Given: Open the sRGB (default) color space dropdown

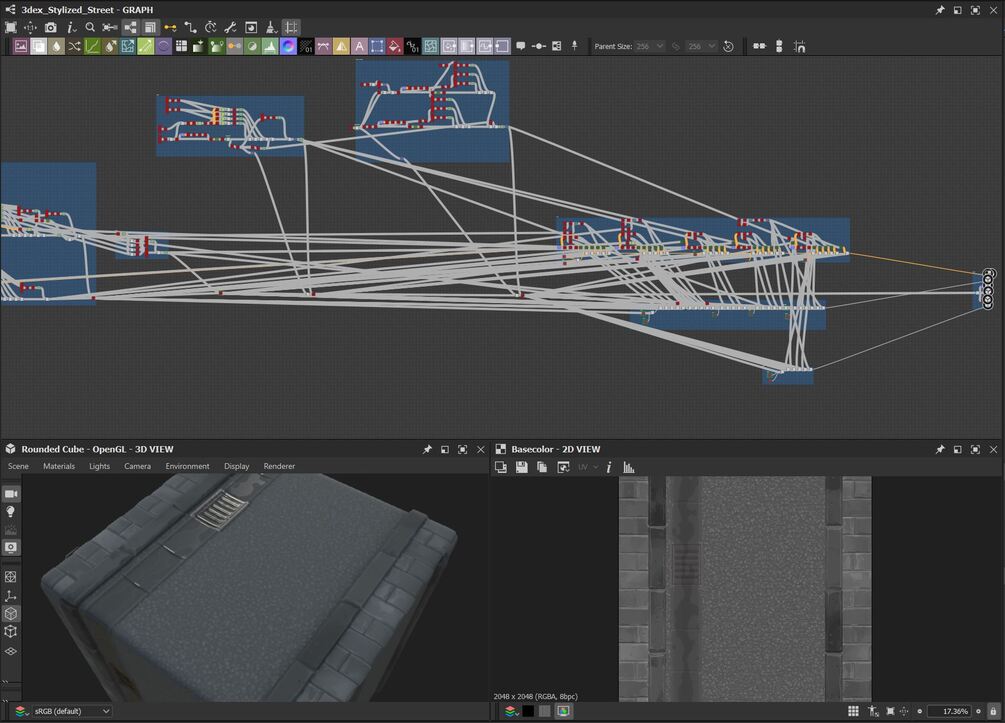Looking at the screenshot, I should coord(72,711).
